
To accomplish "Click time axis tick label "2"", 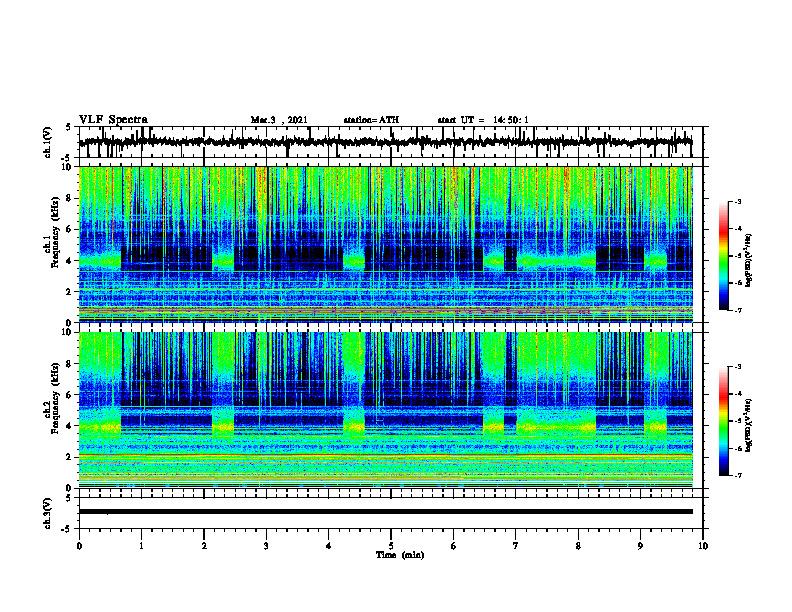I will pos(204,546).
